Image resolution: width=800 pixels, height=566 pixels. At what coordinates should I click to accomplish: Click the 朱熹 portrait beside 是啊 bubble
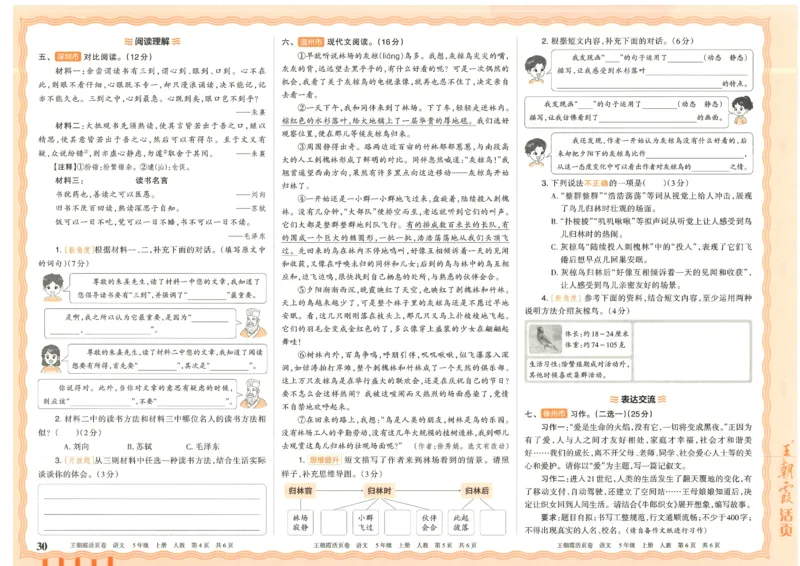point(253,323)
